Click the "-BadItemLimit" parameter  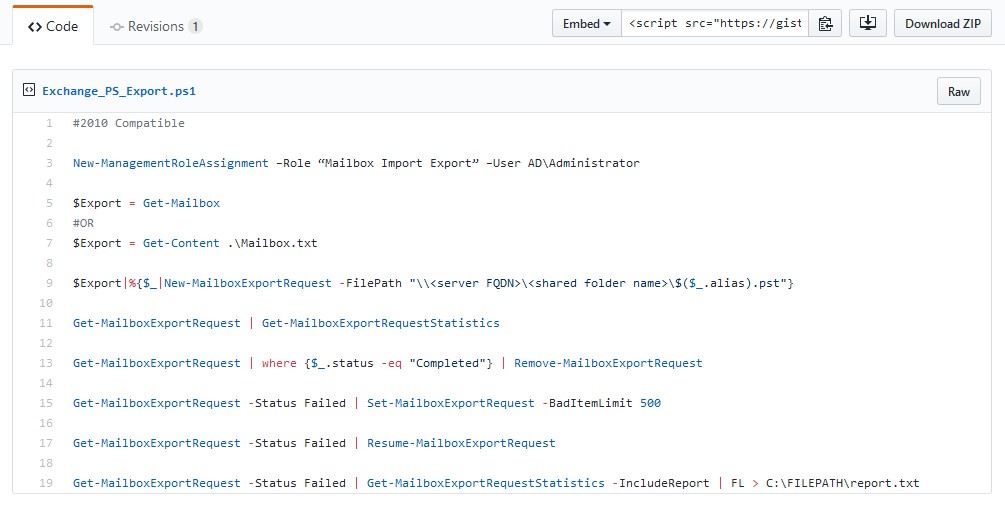click(587, 403)
